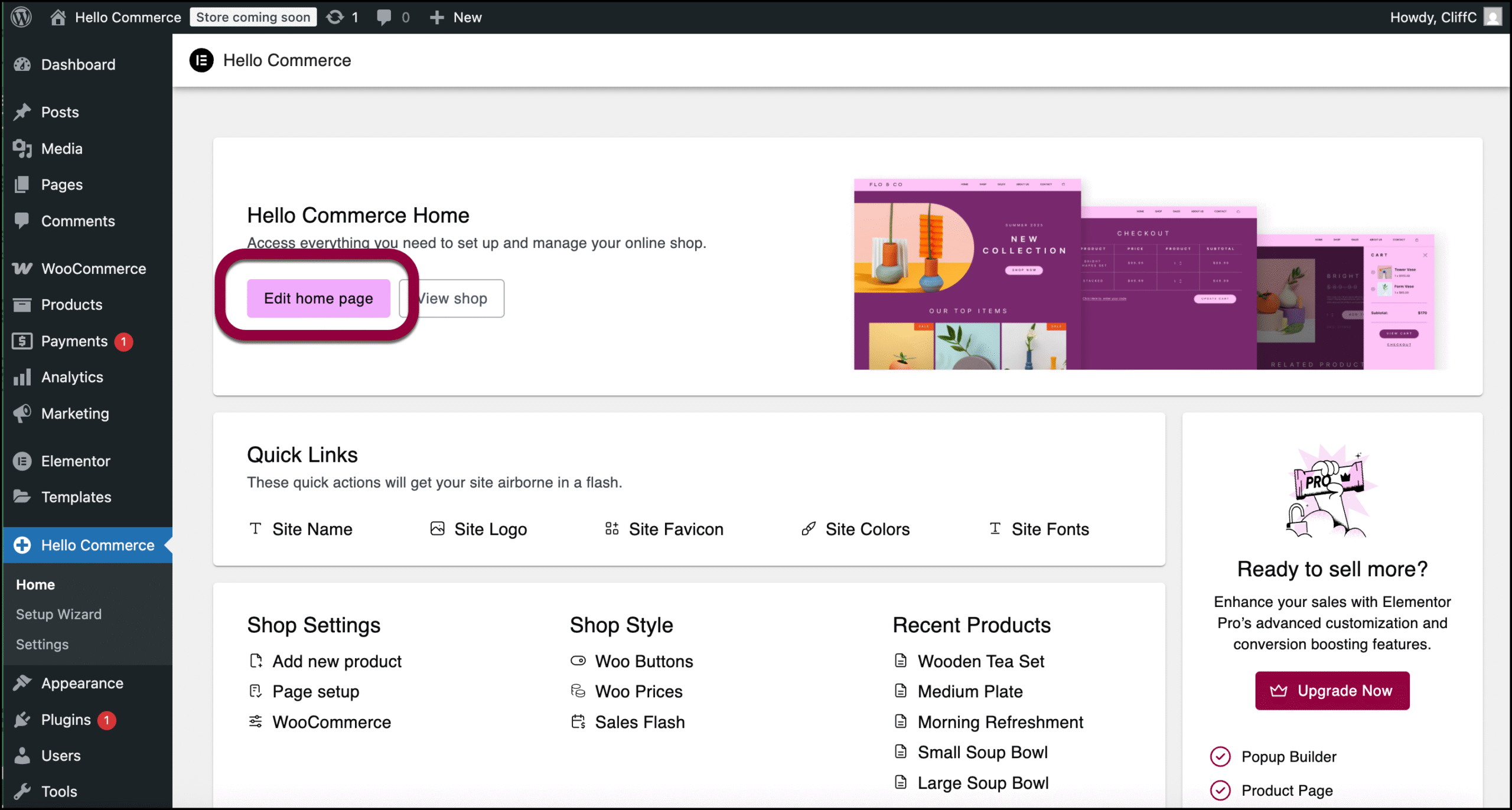Click the Site Favicon grid icon
Image resolution: width=1512 pixels, height=810 pixels.
click(x=612, y=528)
